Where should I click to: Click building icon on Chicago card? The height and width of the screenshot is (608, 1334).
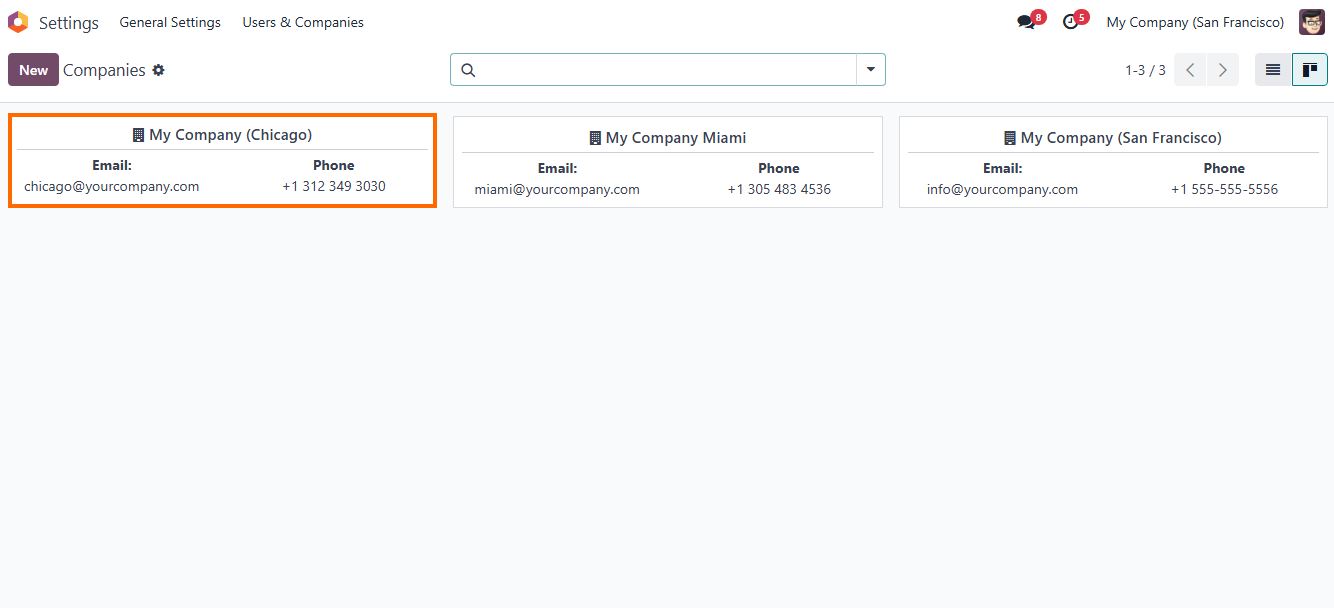point(138,135)
